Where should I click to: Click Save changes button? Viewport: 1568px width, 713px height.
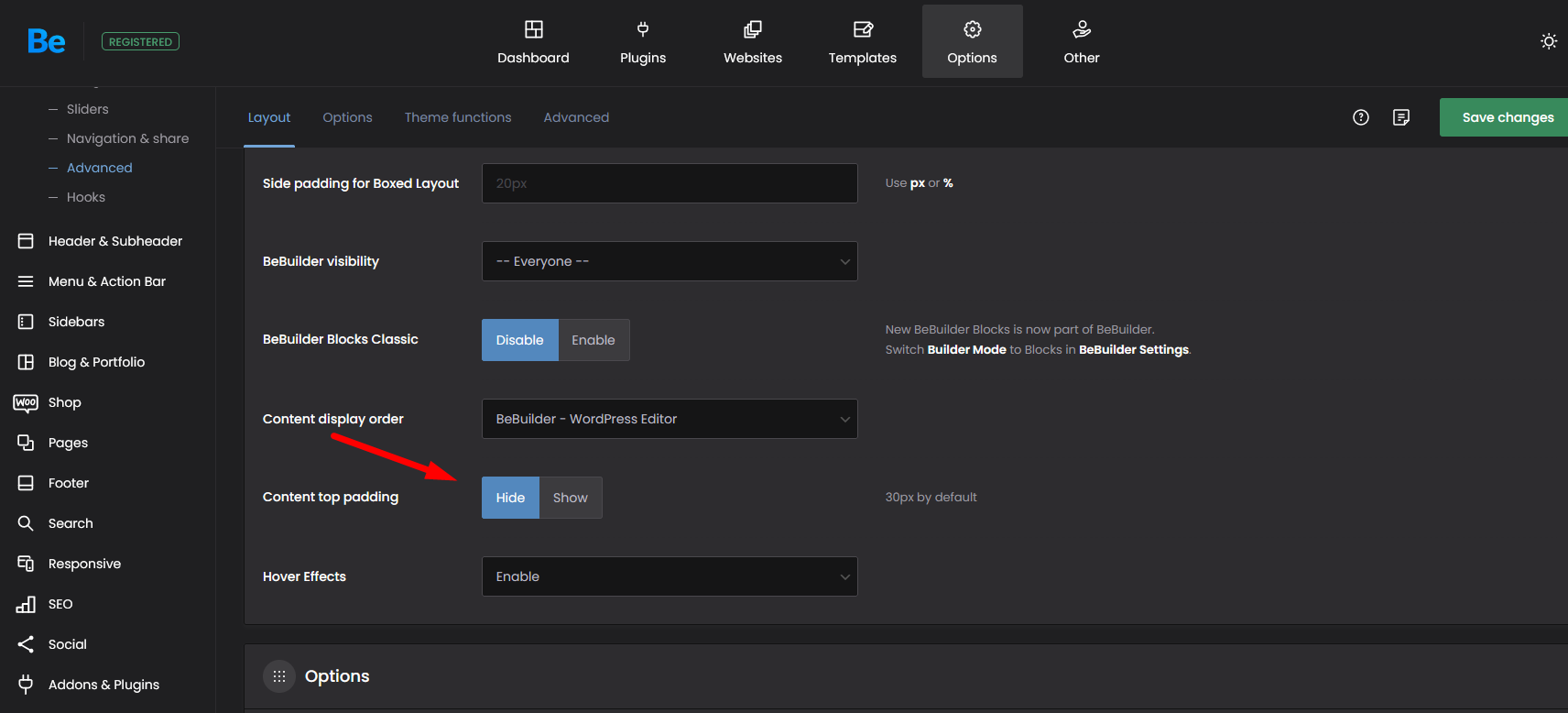point(1504,117)
